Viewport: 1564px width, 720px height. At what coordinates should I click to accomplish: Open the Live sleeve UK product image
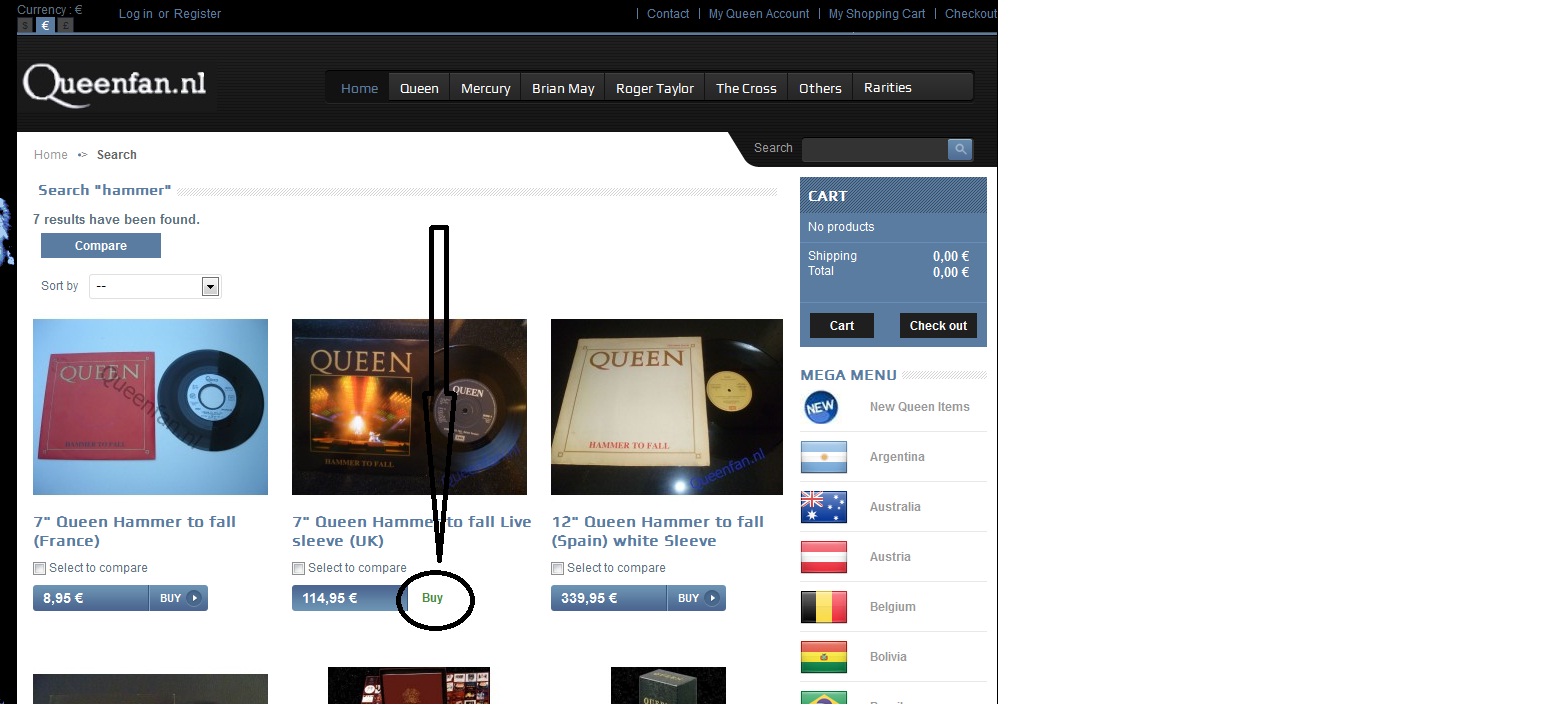click(x=409, y=407)
